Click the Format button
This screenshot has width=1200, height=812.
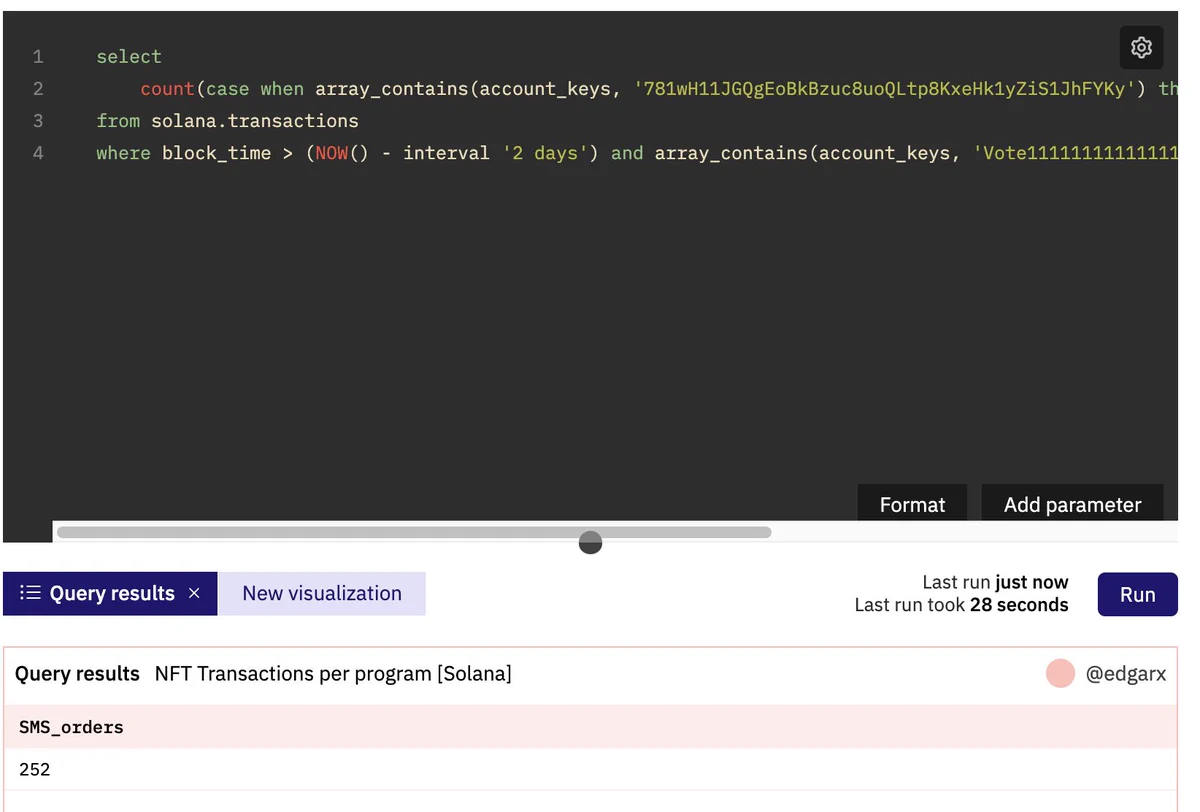912,504
